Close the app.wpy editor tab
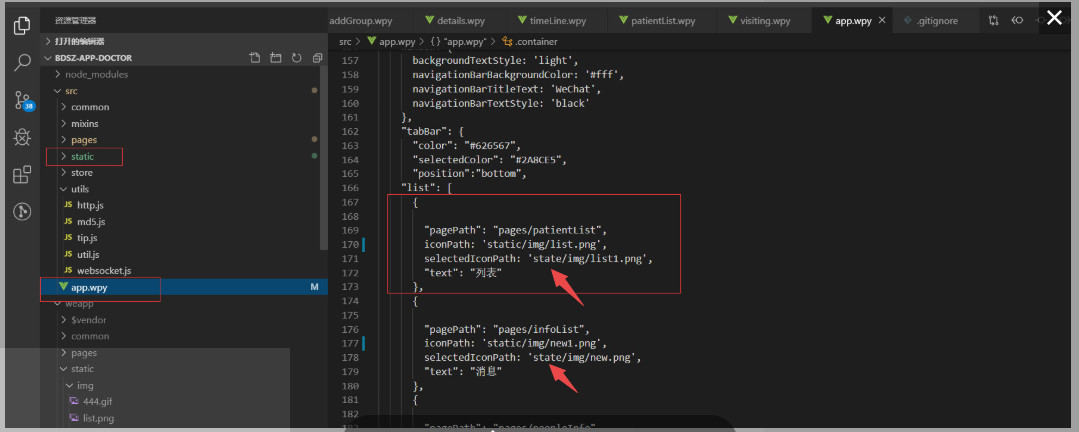The width and height of the screenshot is (1079, 432). [x=881, y=20]
